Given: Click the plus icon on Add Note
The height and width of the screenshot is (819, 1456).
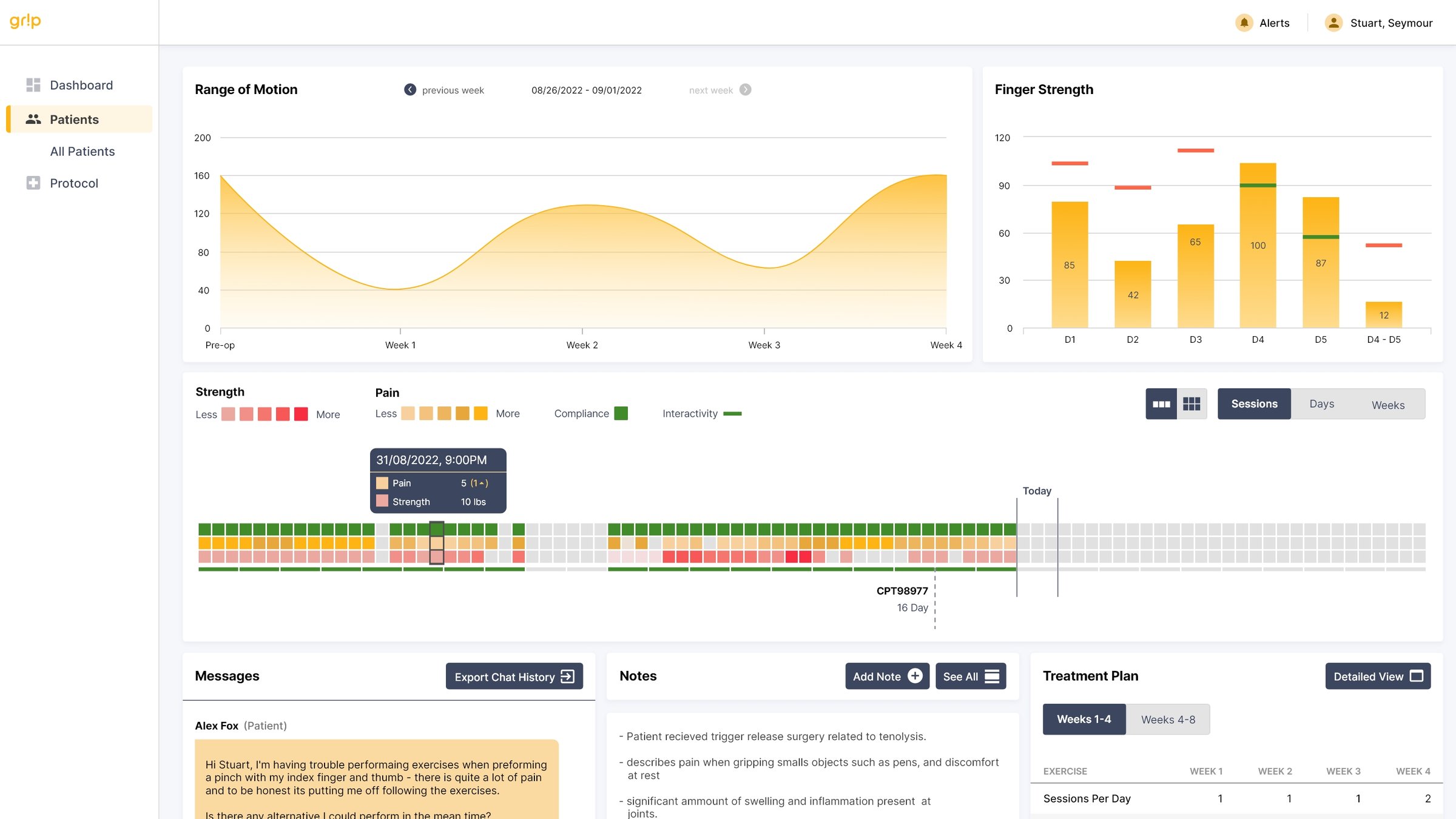Looking at the screenshot, I should [x=915, y=676].
